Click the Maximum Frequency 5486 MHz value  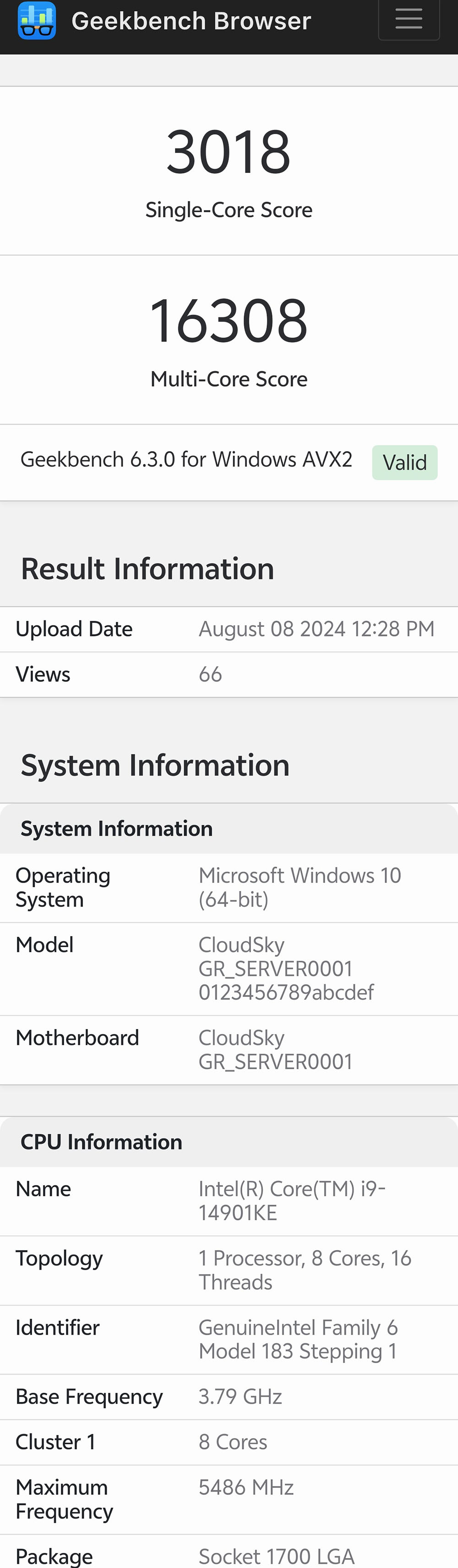pos(246,1487)
